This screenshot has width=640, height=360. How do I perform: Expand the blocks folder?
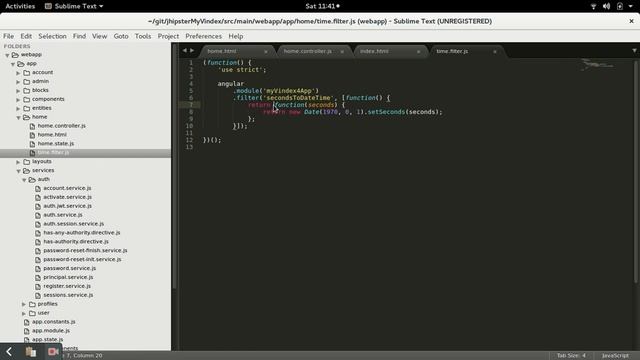tap(18, 91)
